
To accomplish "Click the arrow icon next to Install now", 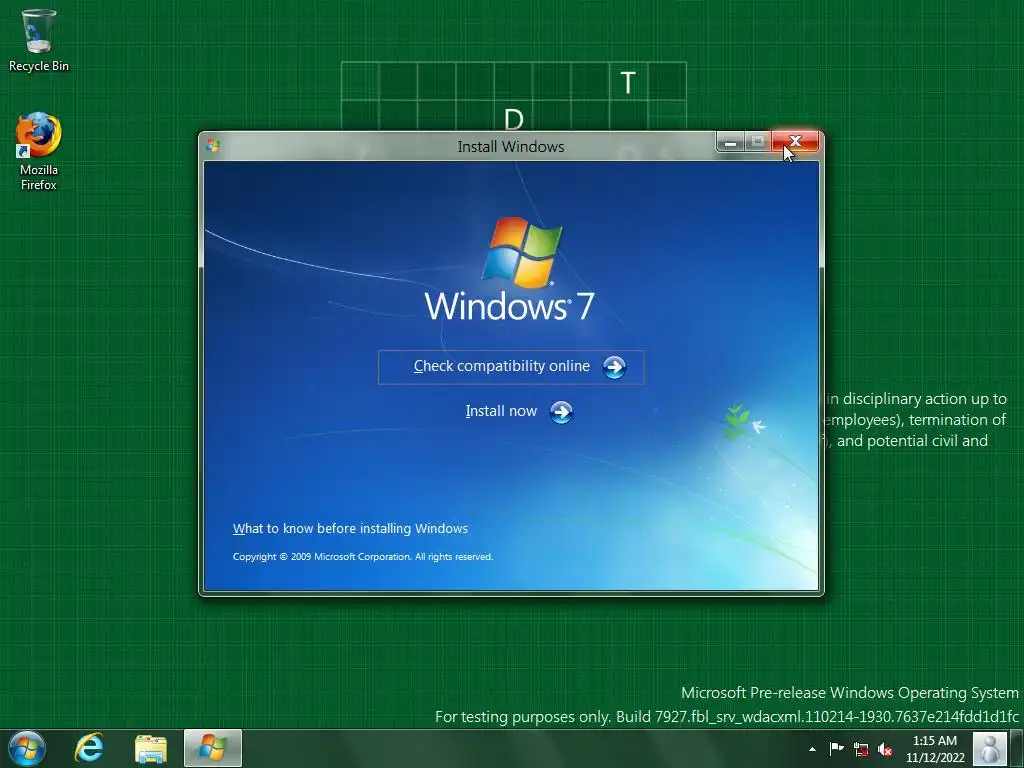I will [x=561, y=412].
